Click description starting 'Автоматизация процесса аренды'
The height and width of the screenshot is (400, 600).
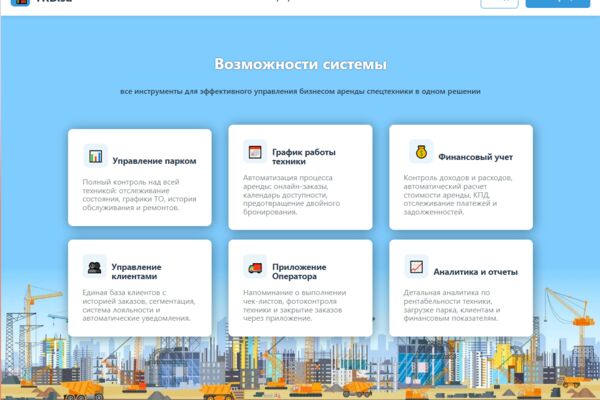tap(292, 195)
